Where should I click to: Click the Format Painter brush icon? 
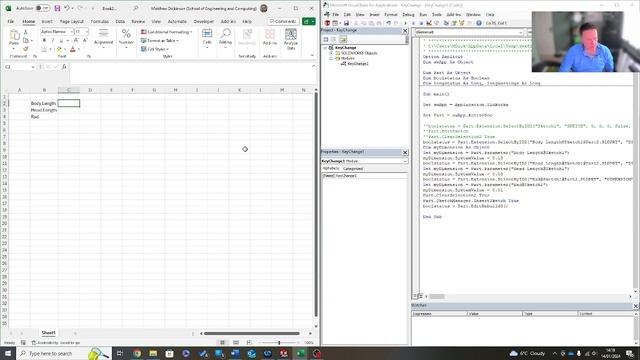coord(26,49)
